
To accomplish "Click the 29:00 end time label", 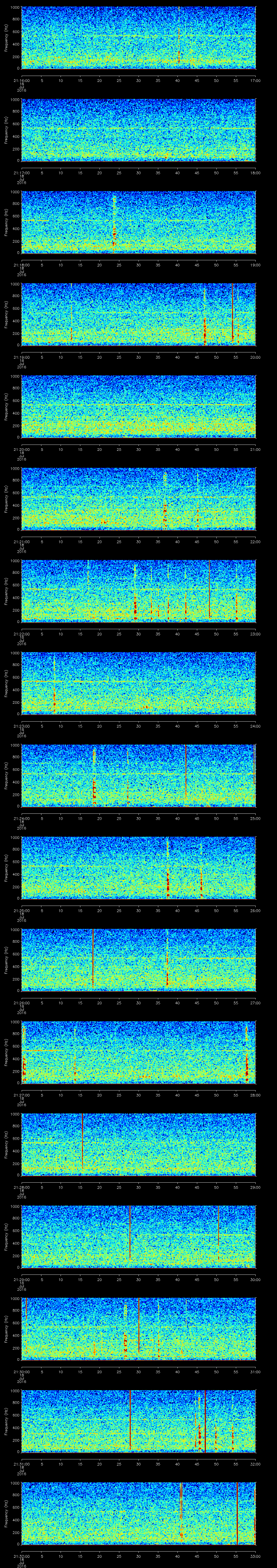I will point(256,1187).
